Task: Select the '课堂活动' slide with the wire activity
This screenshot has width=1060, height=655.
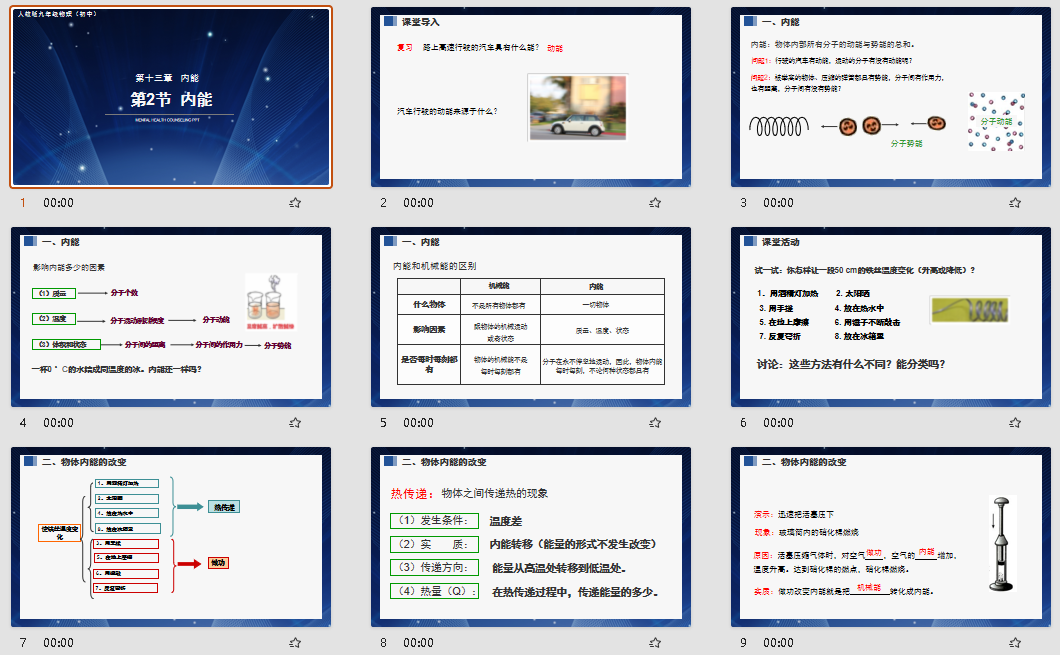Action: coord(891,318)
